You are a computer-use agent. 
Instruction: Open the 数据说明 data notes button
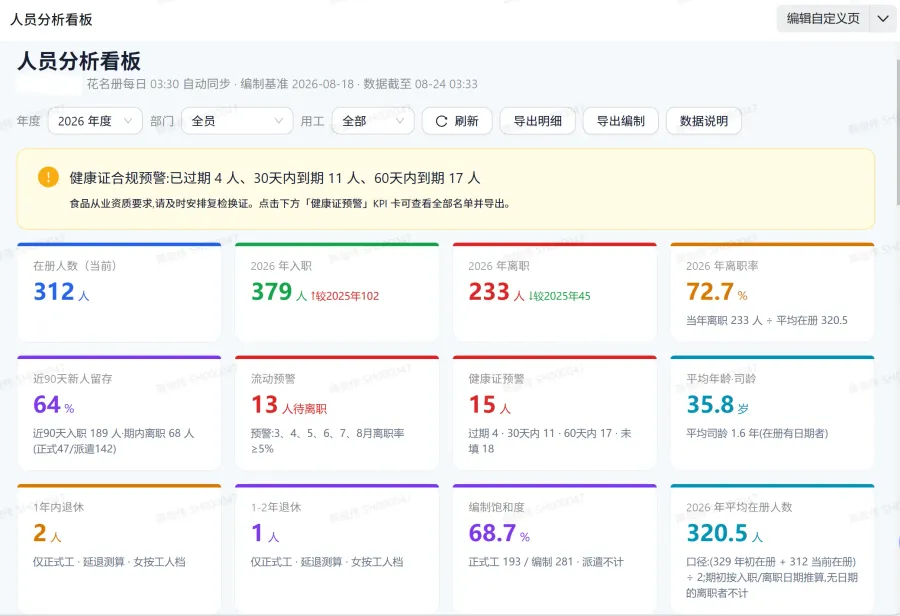[704, 121]
